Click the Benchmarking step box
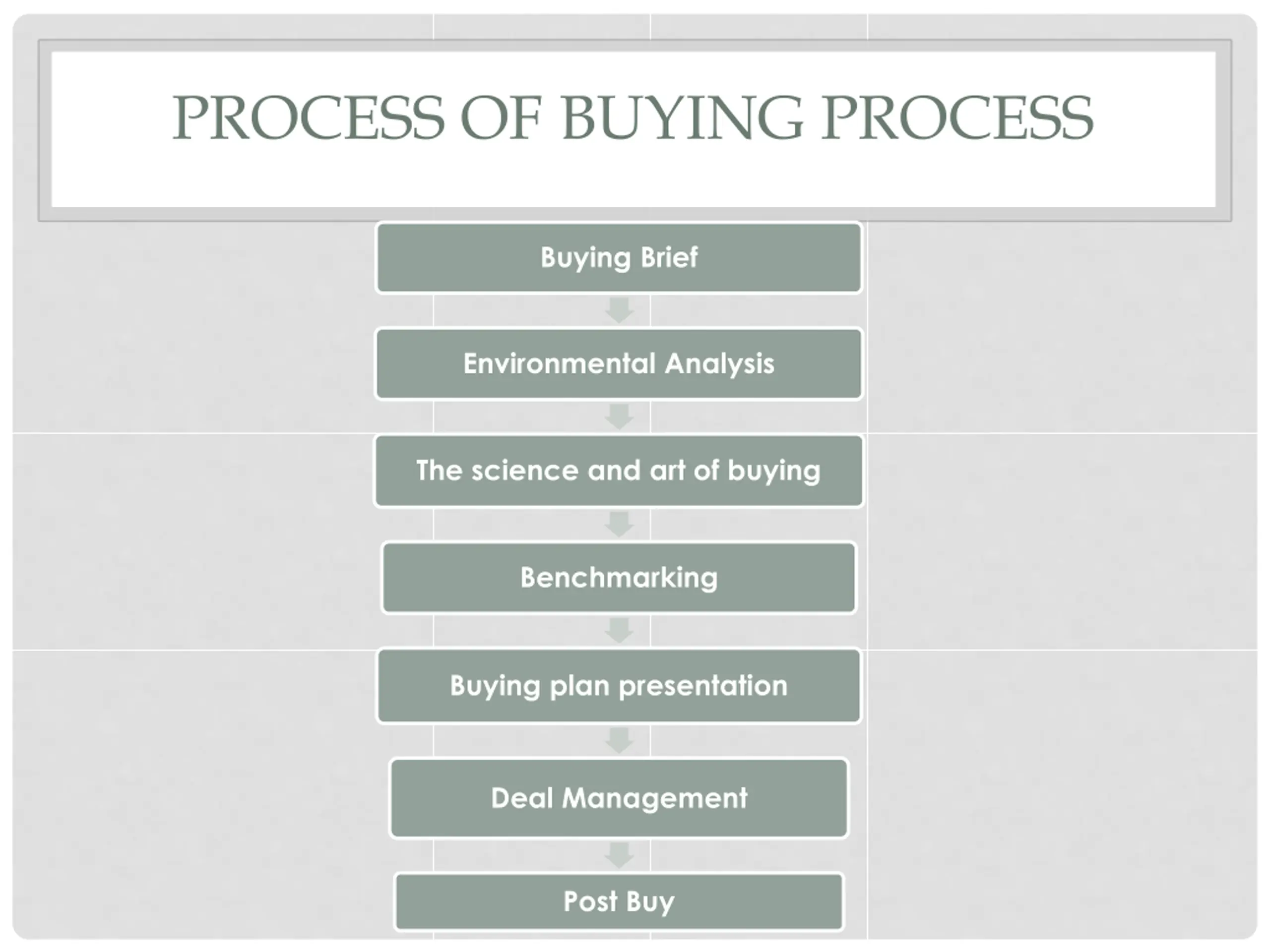The width and height of the screenshot is (1270, 952). 618,577
